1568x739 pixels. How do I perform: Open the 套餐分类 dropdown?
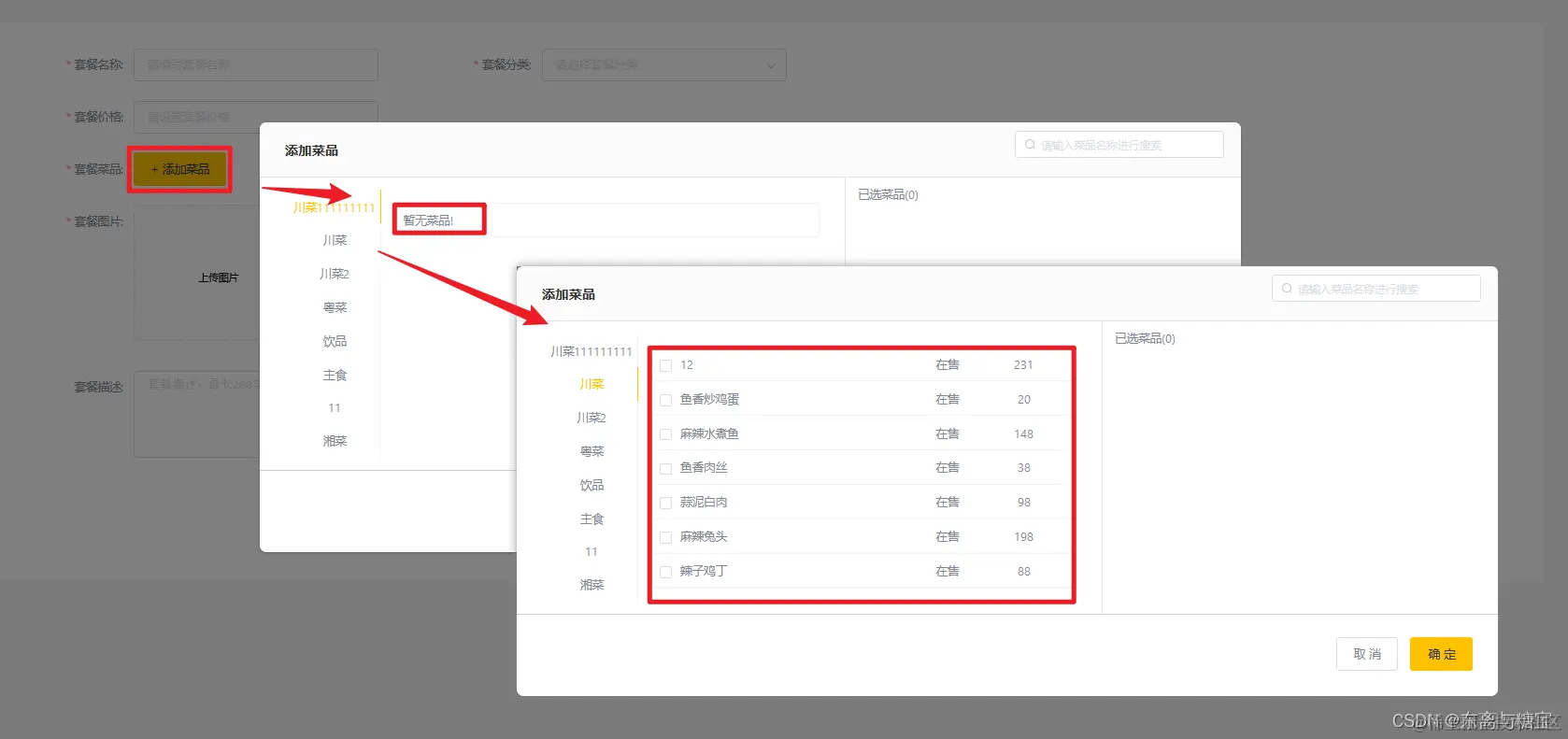[663, 64]
